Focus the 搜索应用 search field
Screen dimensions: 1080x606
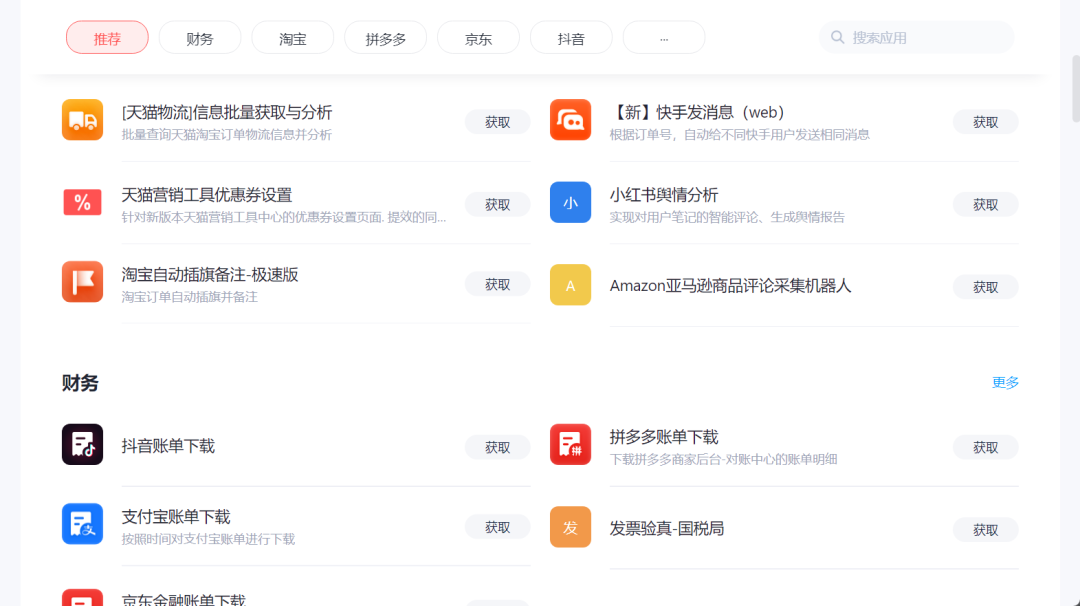tap(917, 37)
